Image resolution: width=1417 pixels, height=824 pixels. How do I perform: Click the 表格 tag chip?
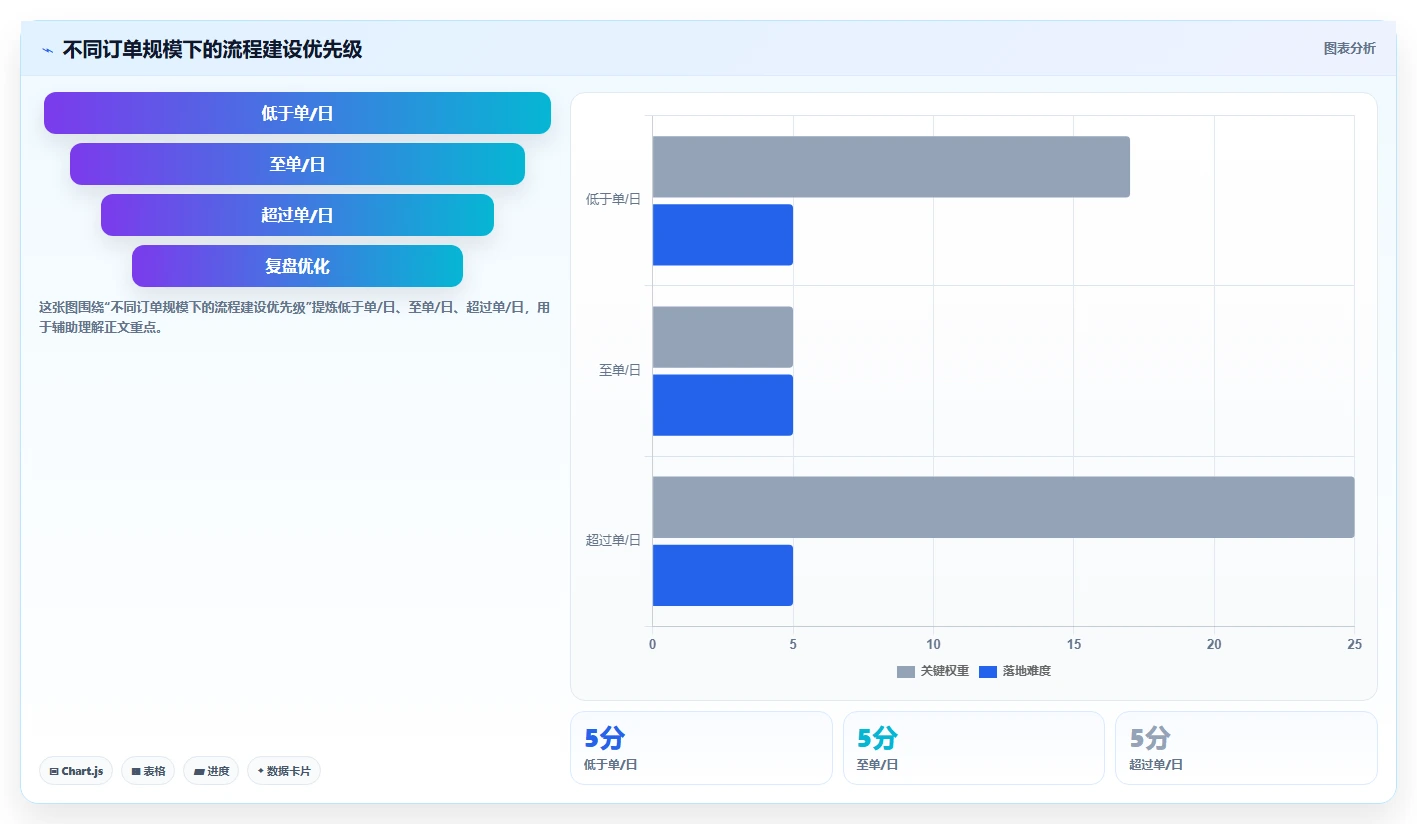pyautogui.click(x=148, y=771)
